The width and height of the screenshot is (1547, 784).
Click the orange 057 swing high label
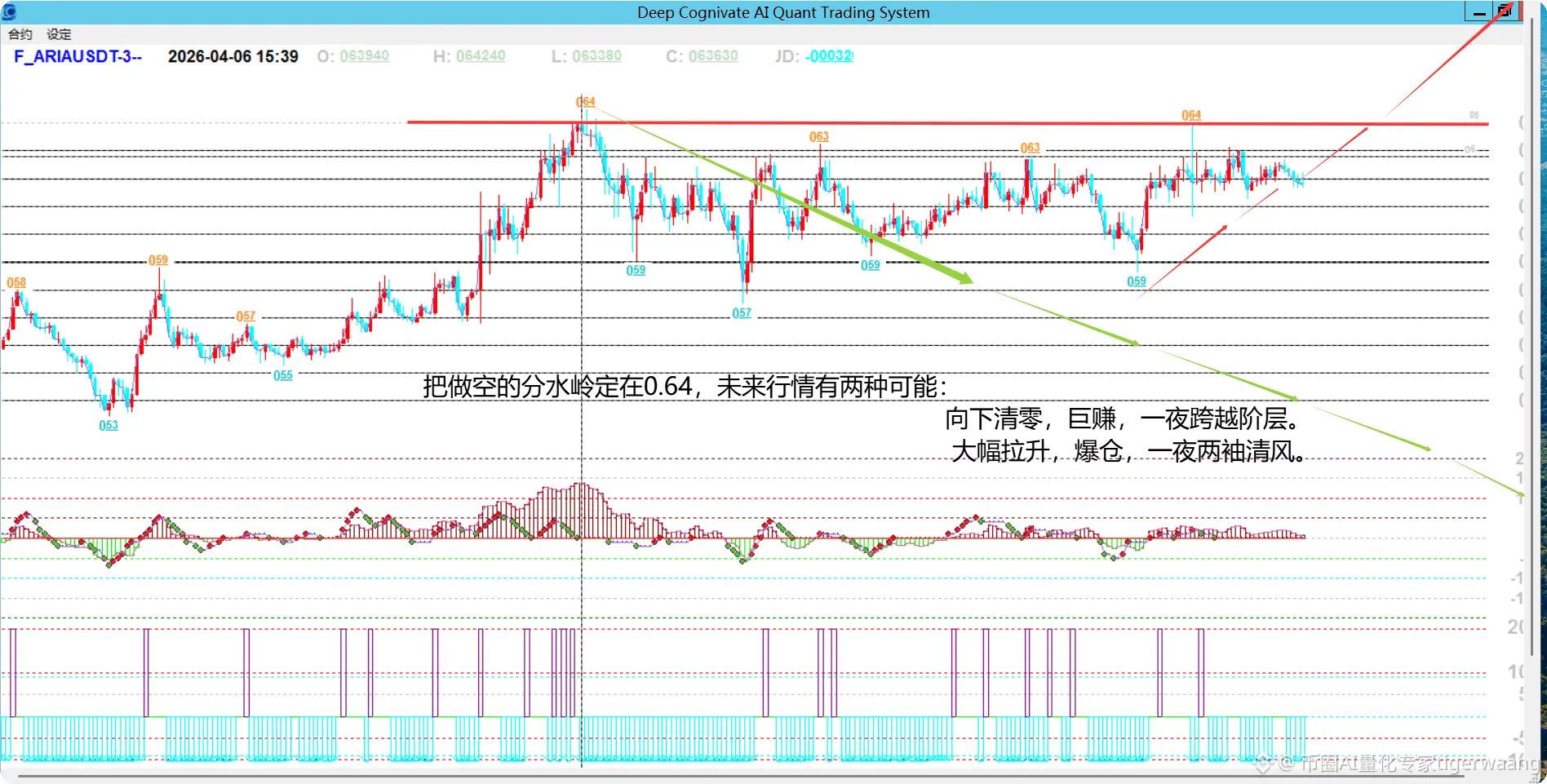(246, 316)
